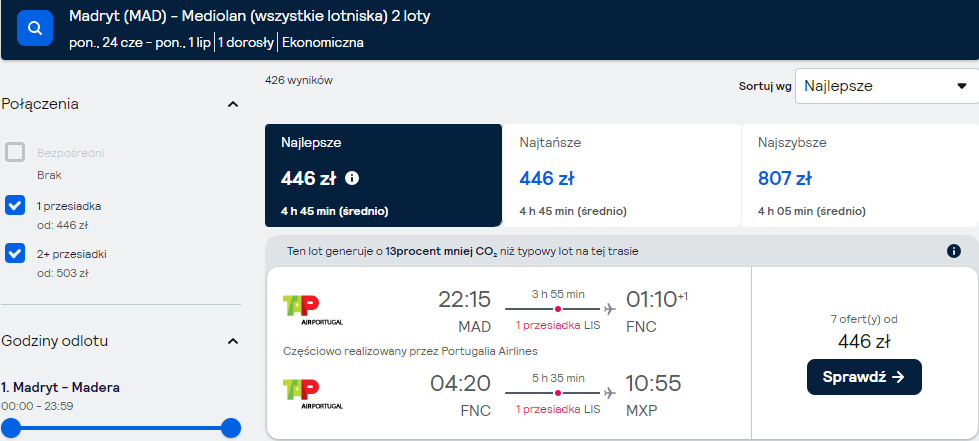
Task: Click the airplane icon on the FNC–MXP route line
Action: coord(610,393)
